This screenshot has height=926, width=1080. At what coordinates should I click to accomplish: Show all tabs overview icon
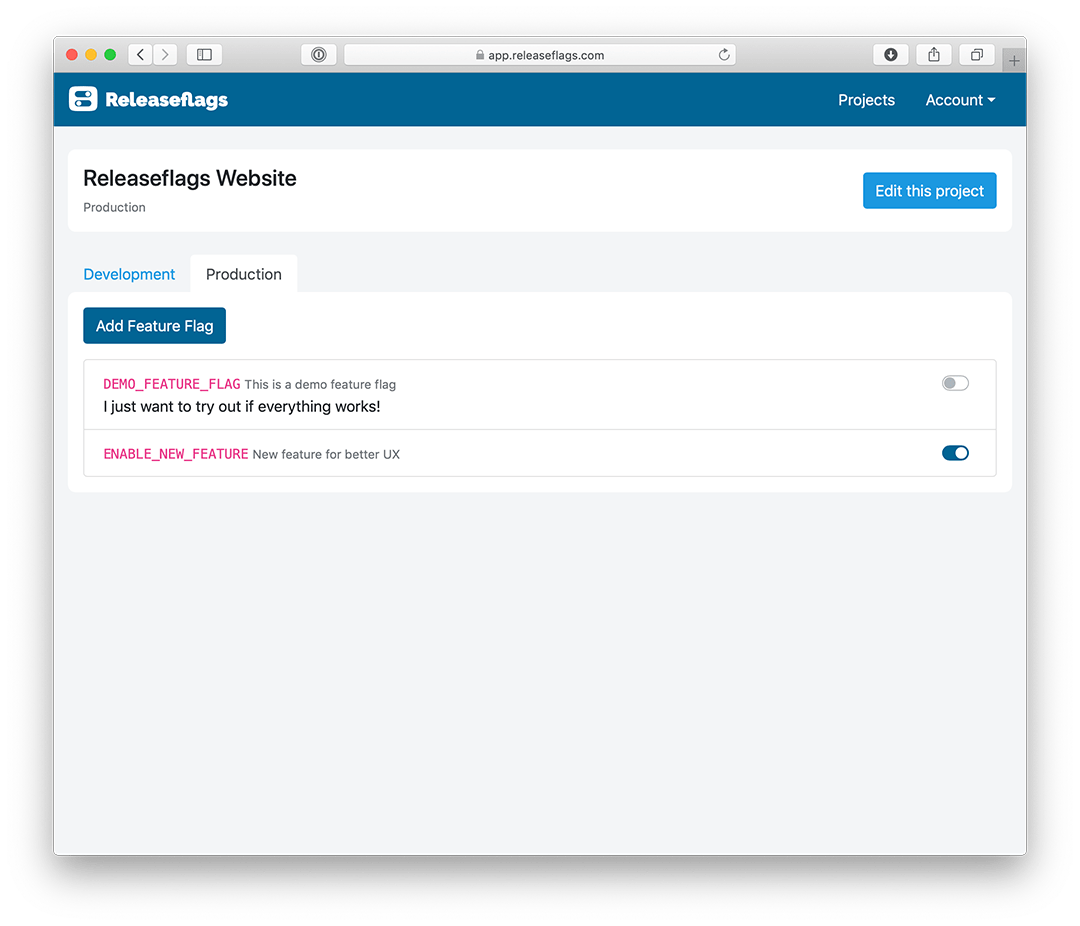(x=977, y=54)
